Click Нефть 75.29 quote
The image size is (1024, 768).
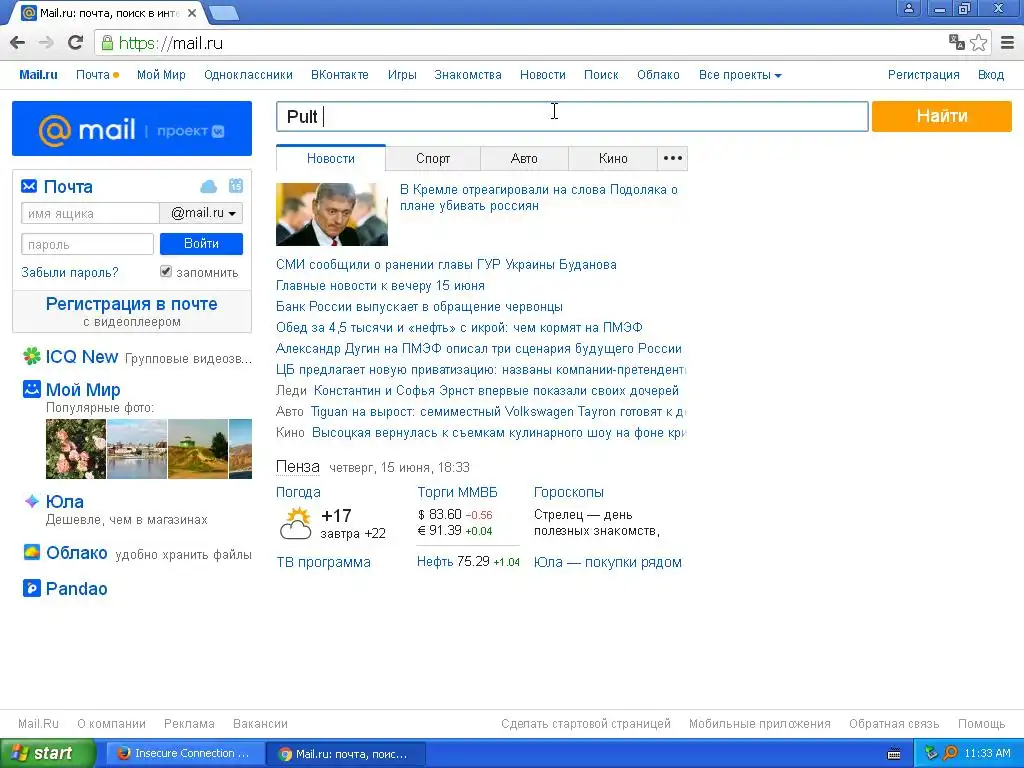pos(468,562)
